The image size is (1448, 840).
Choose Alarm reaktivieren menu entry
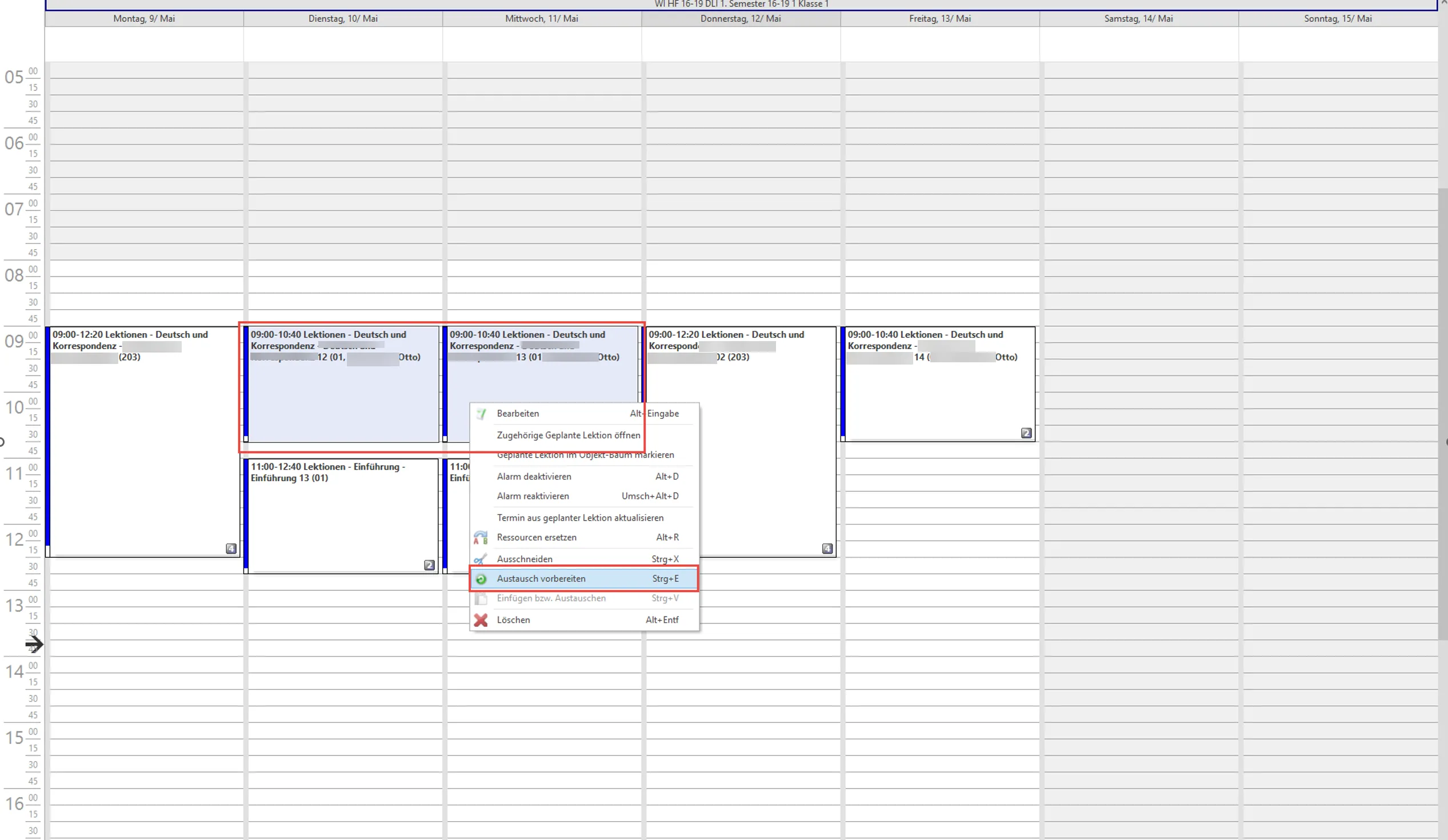(585, 497)
